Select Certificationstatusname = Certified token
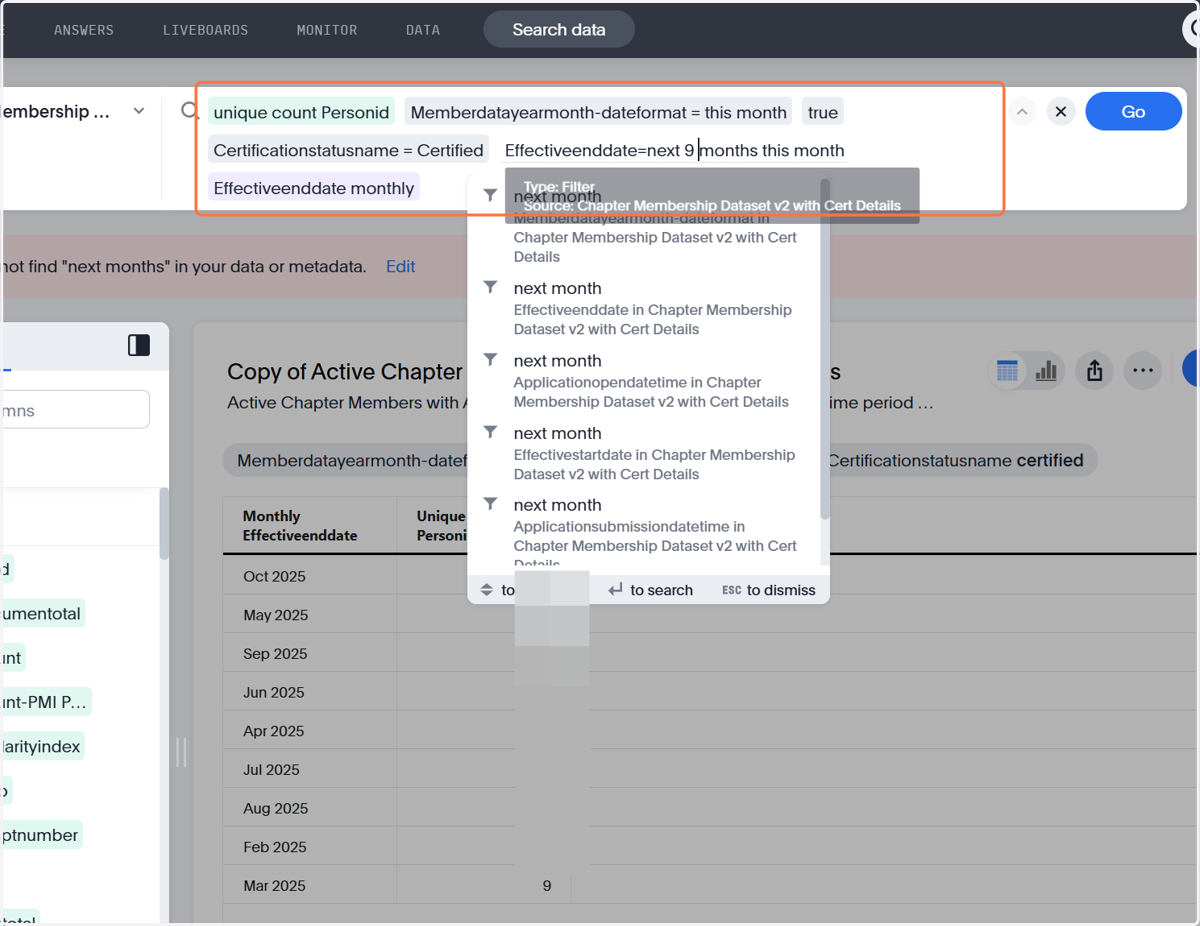The height and width of the screenshot is (926, 1200). point(348,150)
